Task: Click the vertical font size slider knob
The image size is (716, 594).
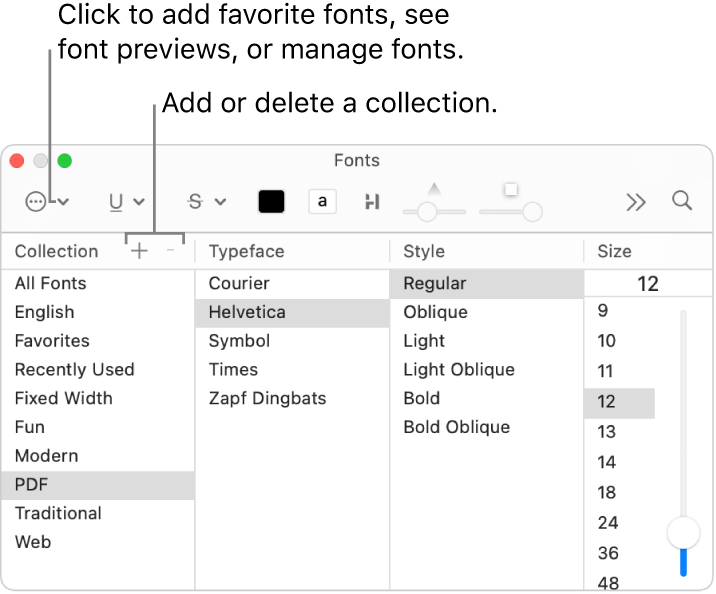Action: point(683,532)
